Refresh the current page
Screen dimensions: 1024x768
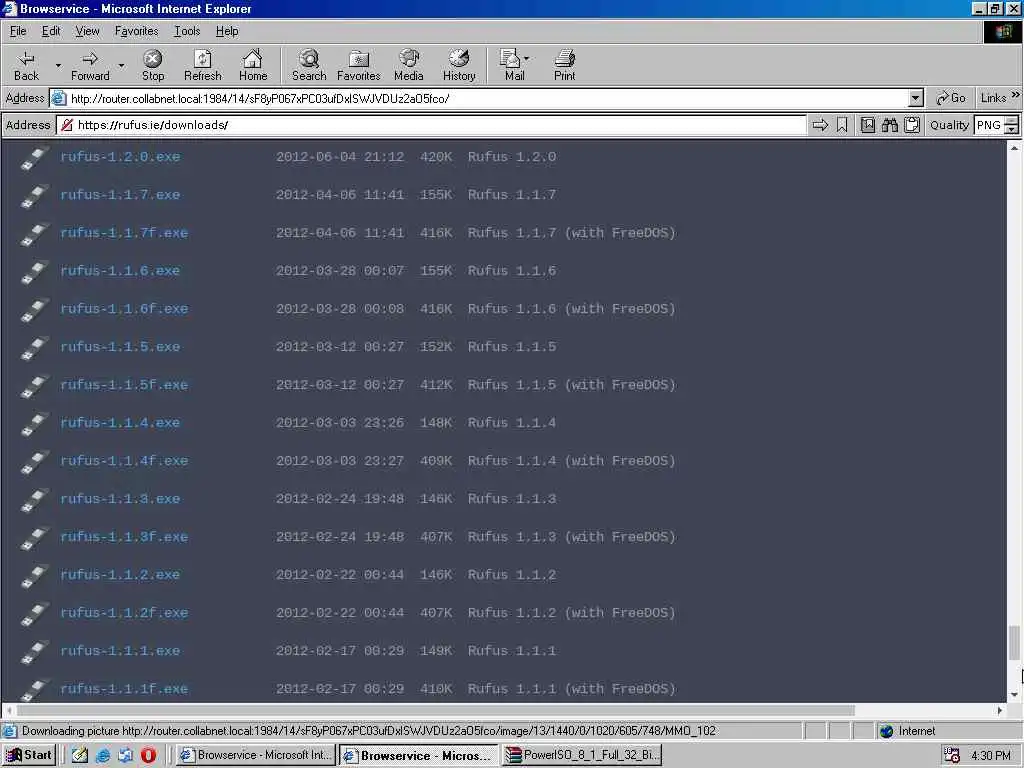[x=202, y=66]
